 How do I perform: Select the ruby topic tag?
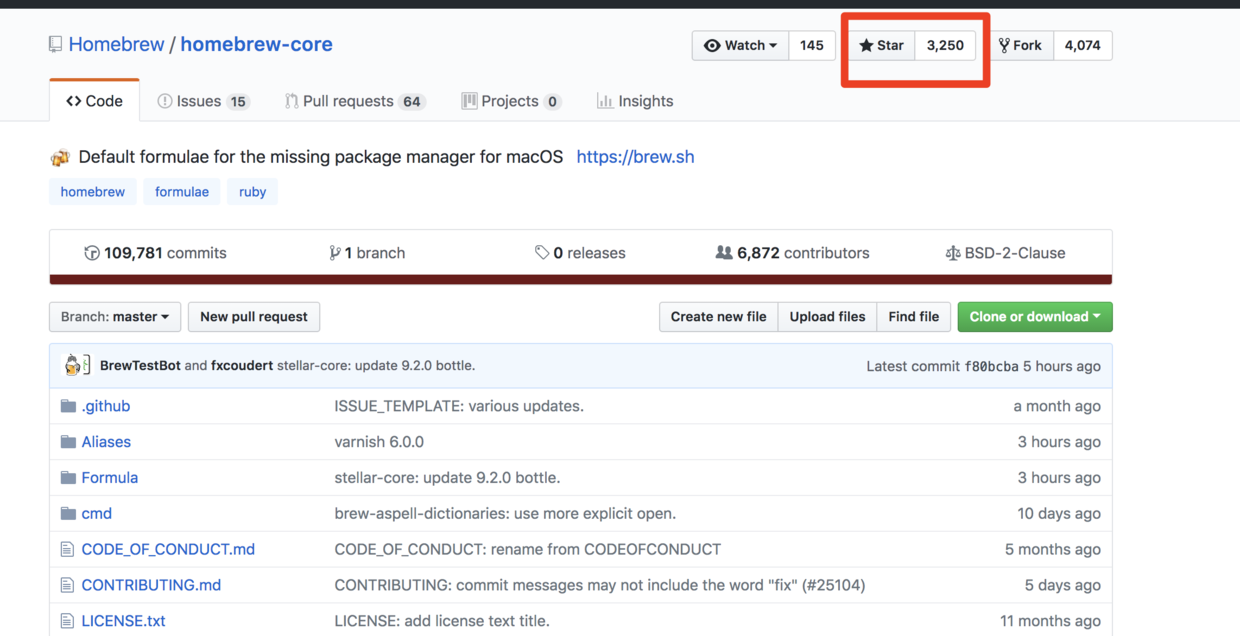click(x=252, y=192)
